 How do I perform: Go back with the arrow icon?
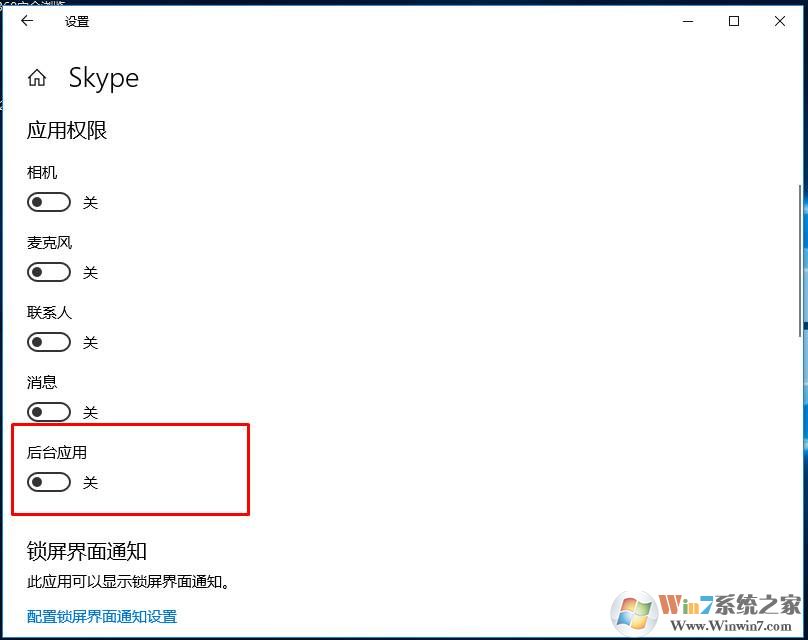[x=27, y=21]
